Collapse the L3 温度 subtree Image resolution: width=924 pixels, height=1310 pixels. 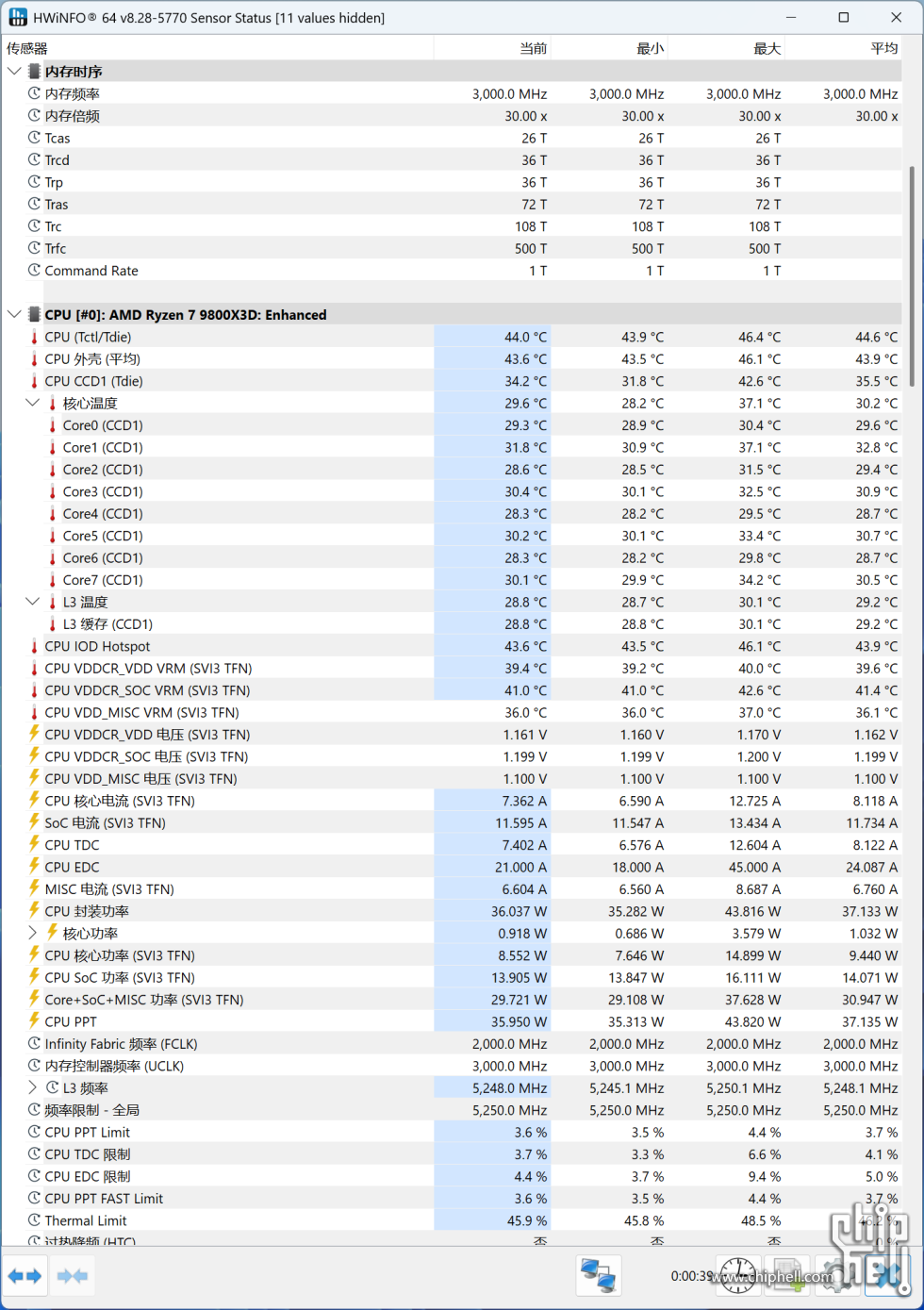[x=33, y=602]
